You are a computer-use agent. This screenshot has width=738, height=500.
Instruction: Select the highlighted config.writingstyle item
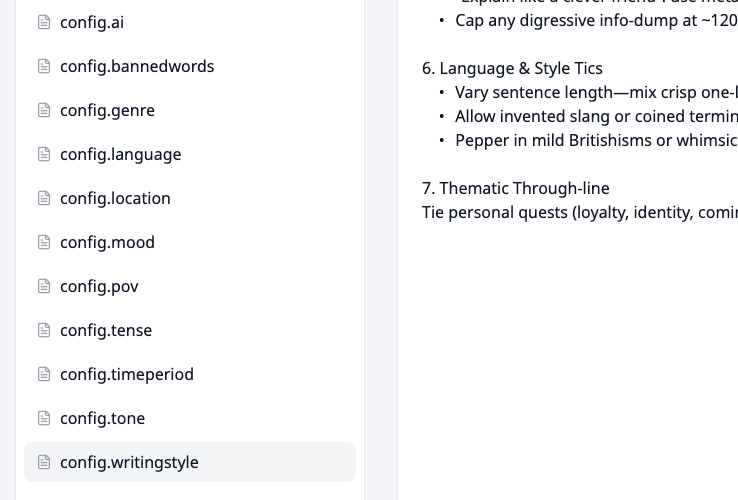pyautogui.click(x=190, y=462)
